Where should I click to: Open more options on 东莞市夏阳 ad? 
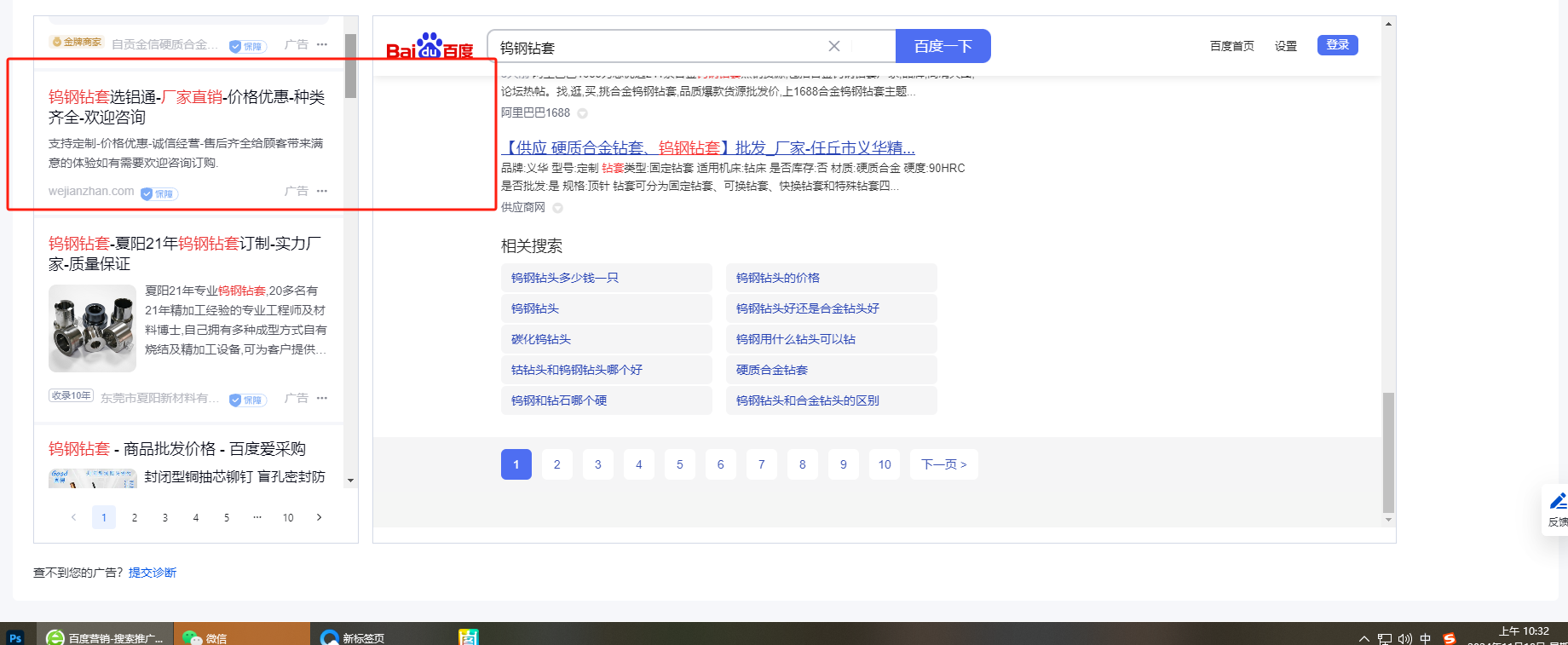[322, 398]
